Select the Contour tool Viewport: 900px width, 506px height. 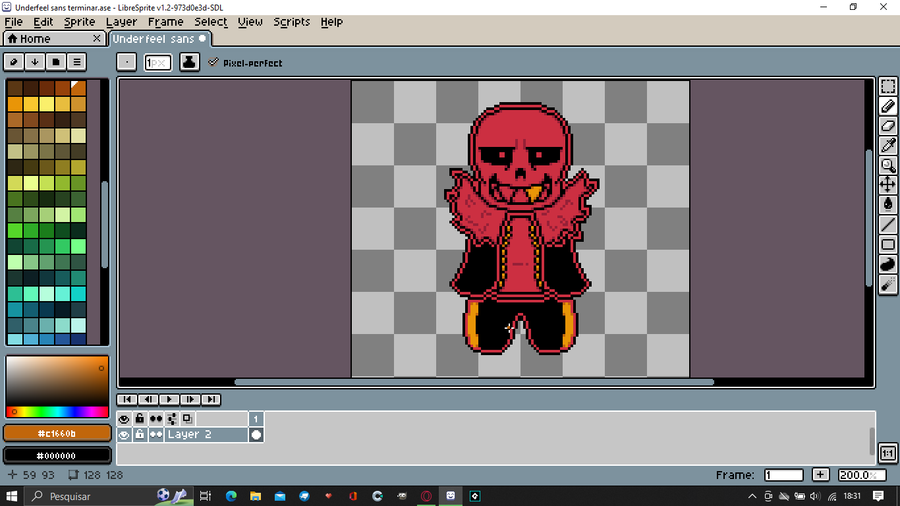(888, 264)
